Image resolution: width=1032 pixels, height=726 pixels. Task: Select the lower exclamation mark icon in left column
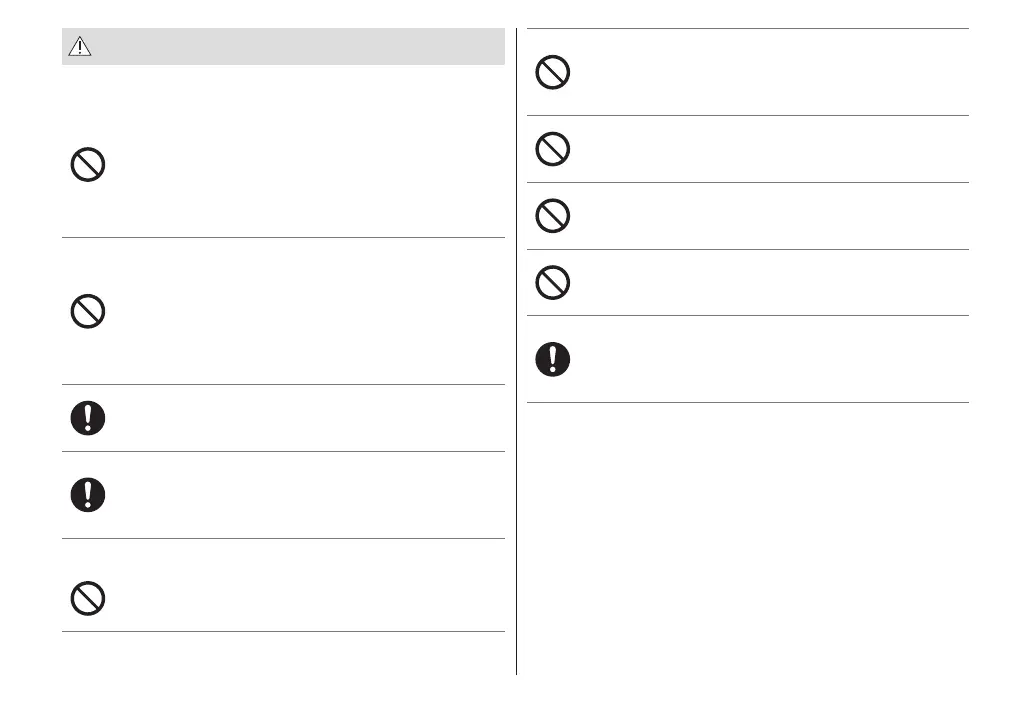88,494
